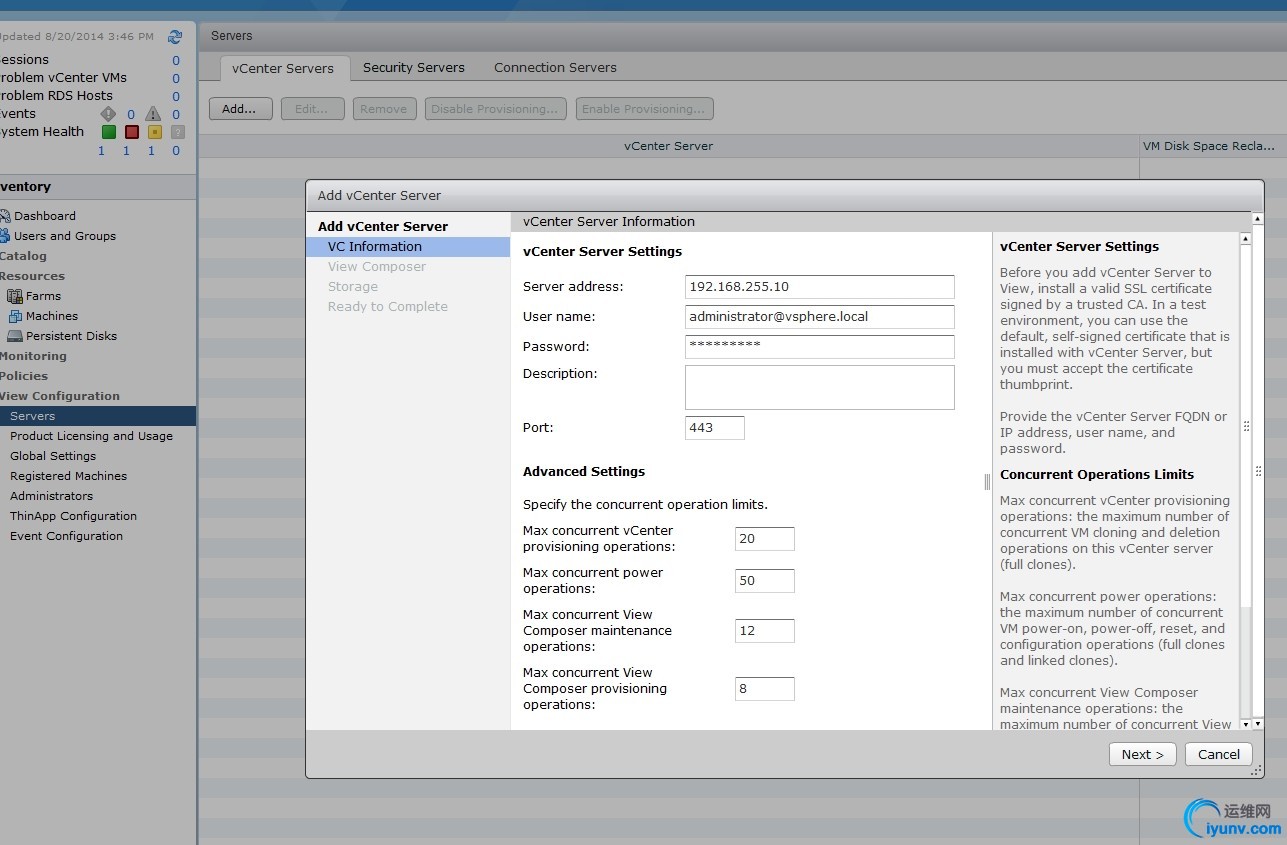Click the Server address input field
Viewport: 1287px width, 845px height.
coord(819,287)
